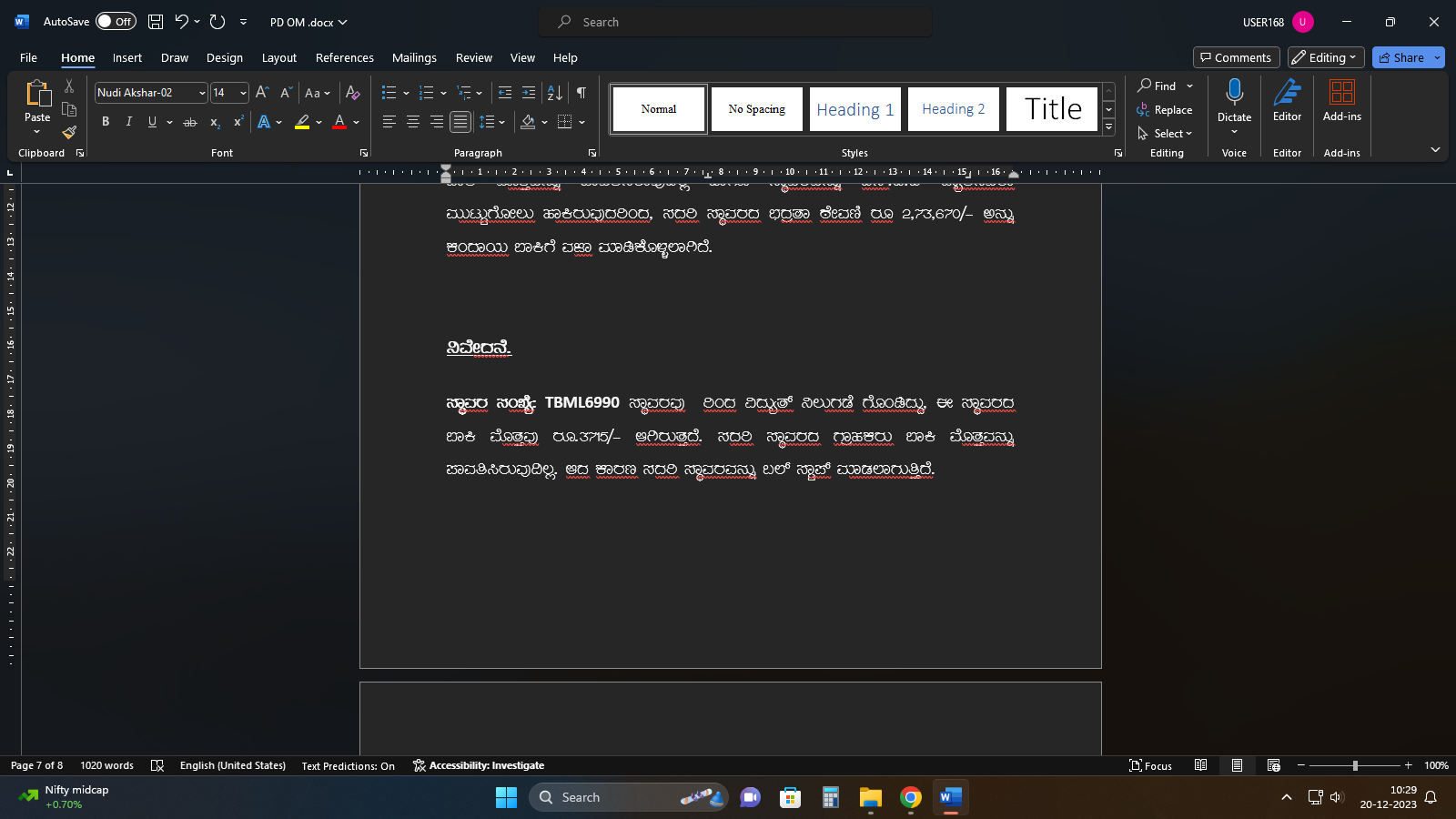Click the Cut scissors icon
This screenshot has height=819, width=1456.
tap(69, 86)
